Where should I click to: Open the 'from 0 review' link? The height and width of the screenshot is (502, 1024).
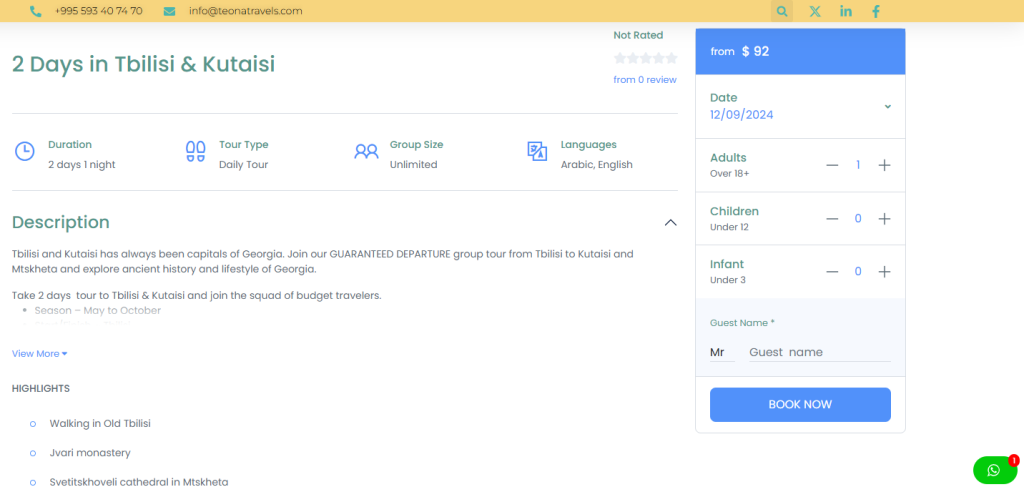coord(645,80)
